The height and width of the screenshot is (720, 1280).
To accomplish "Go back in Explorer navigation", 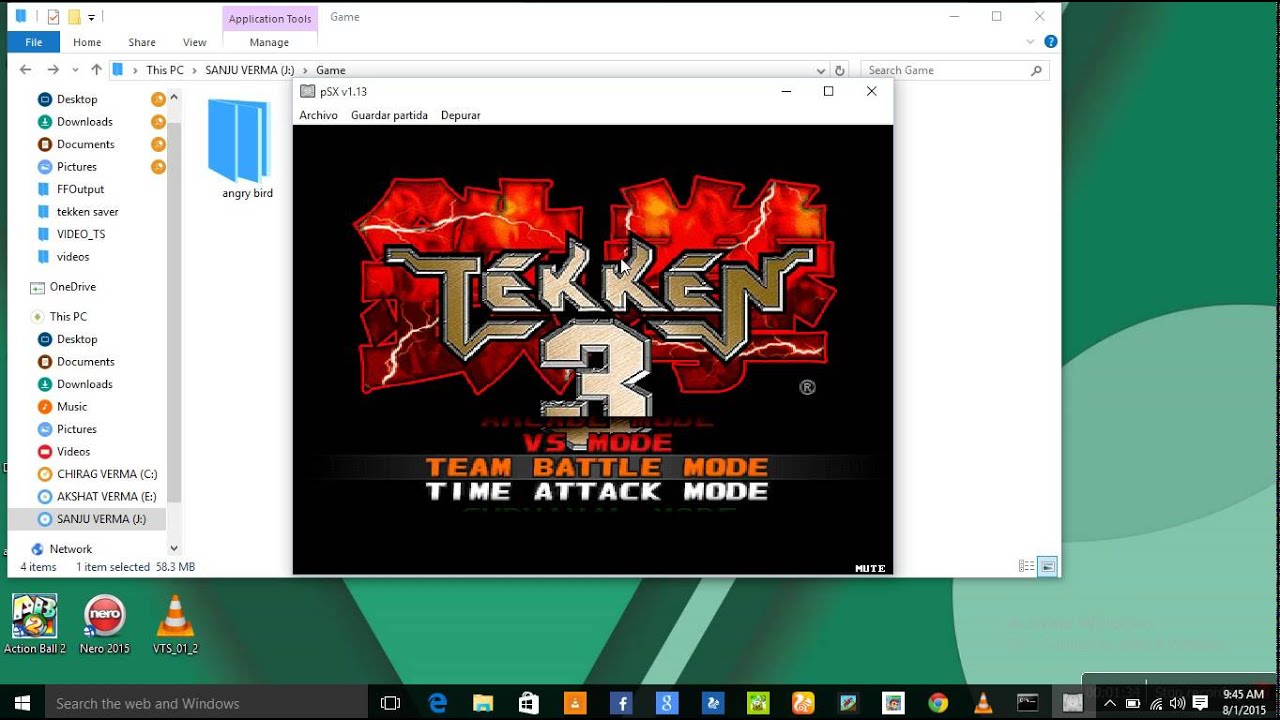I will [26, 70].
